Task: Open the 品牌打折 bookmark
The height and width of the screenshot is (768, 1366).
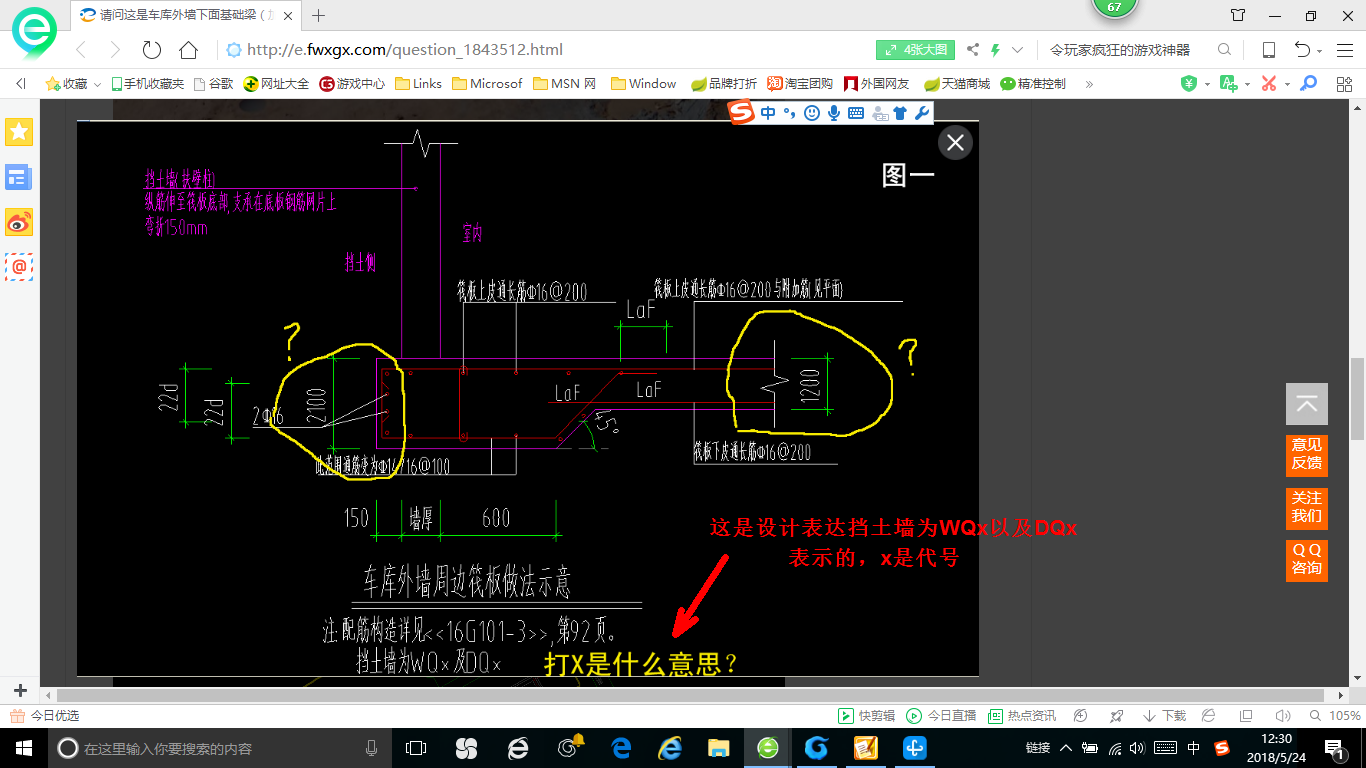Action: [x=724, y=84]
